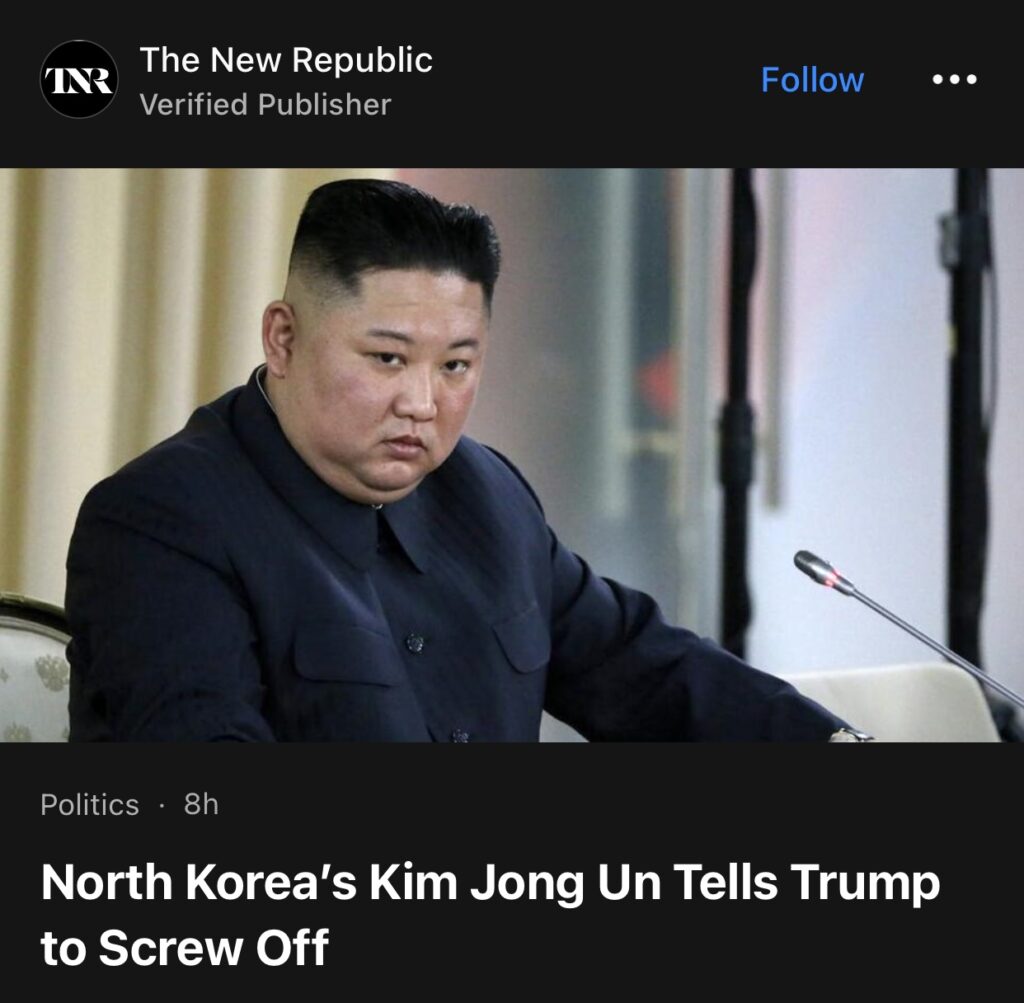Select the Politics category label
This screenshot has height=1003, width=1024.
tap(89, 804)
